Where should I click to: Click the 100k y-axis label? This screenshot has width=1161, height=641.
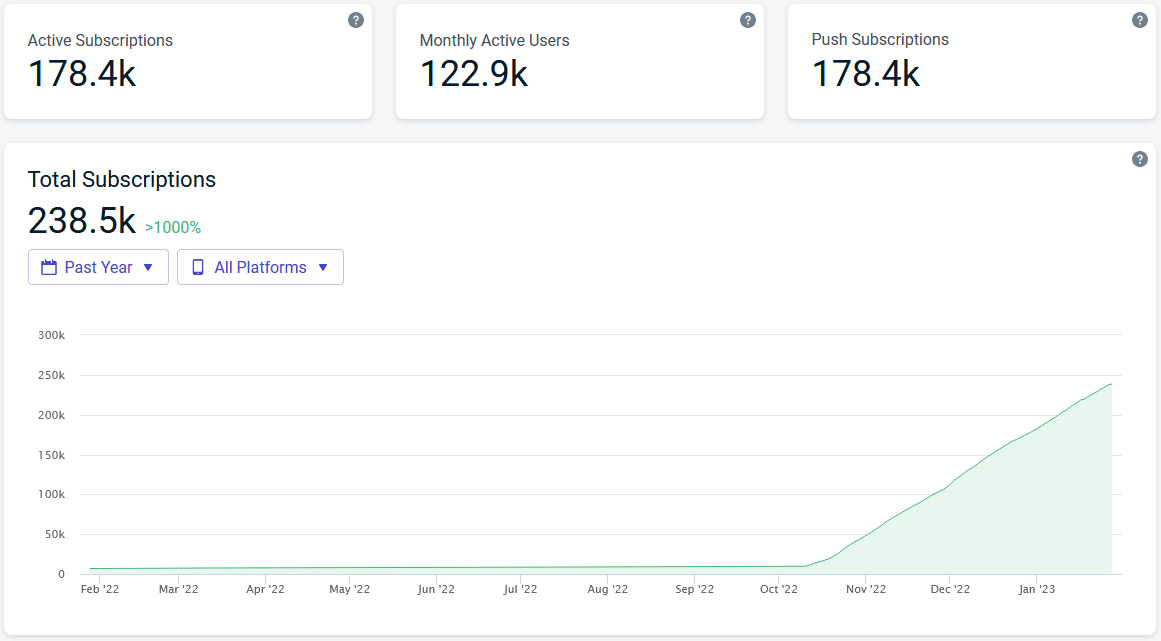point(52,494)
